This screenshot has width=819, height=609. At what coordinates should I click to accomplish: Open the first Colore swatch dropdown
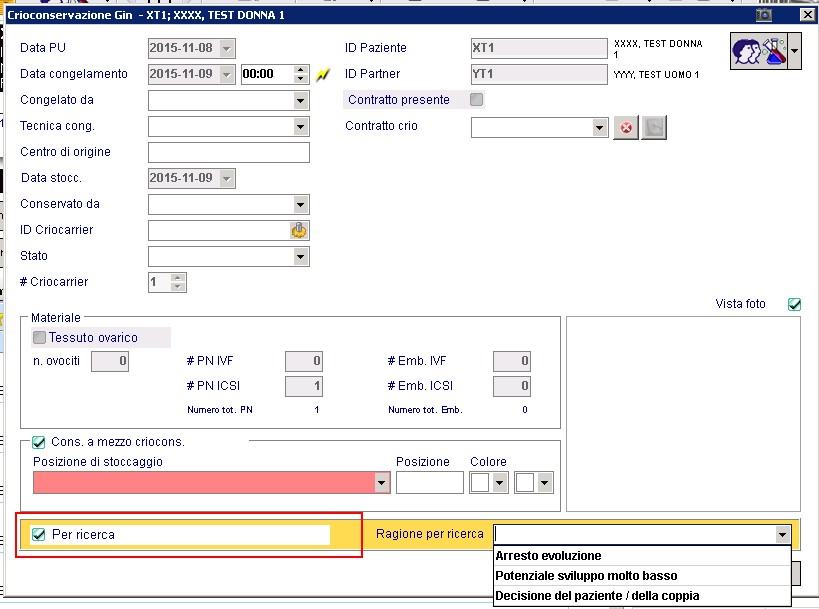tap(499, 483)
